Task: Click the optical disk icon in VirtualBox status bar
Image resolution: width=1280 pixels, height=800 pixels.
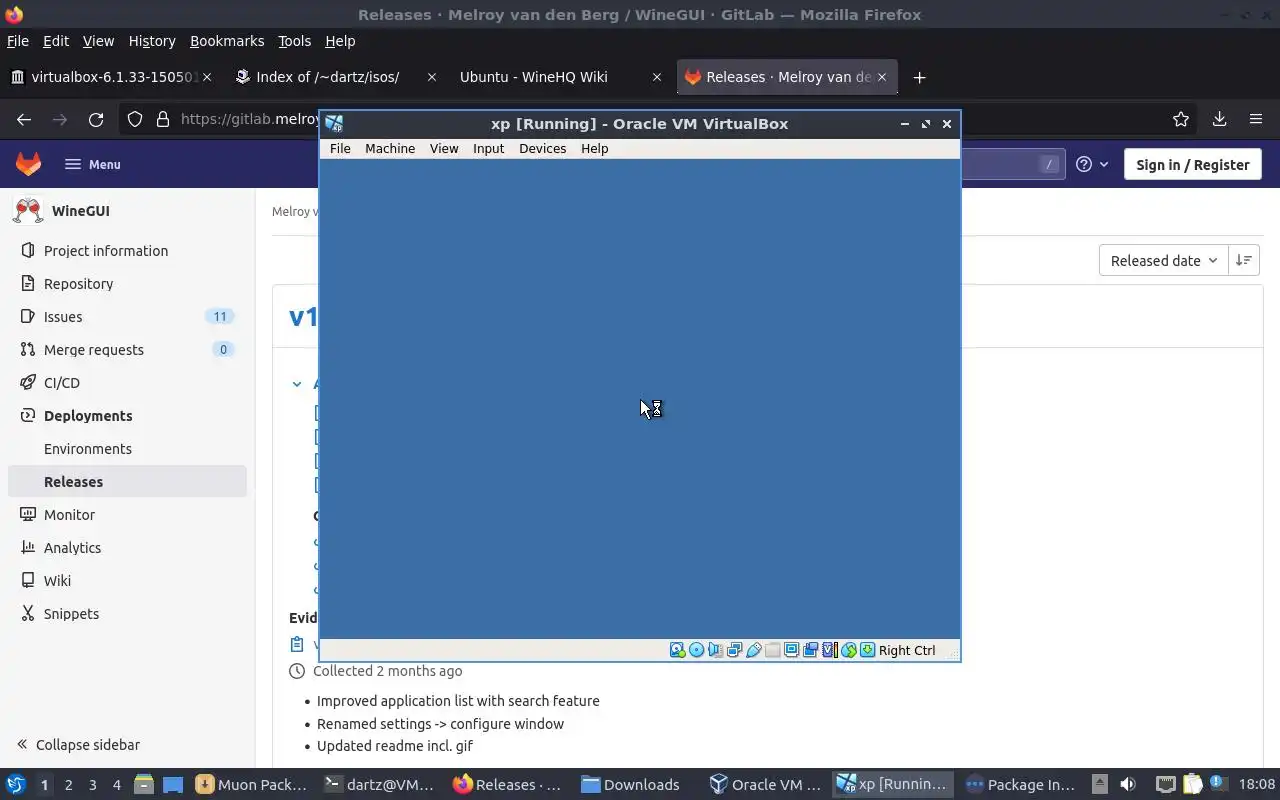Action: coord(697,650)
